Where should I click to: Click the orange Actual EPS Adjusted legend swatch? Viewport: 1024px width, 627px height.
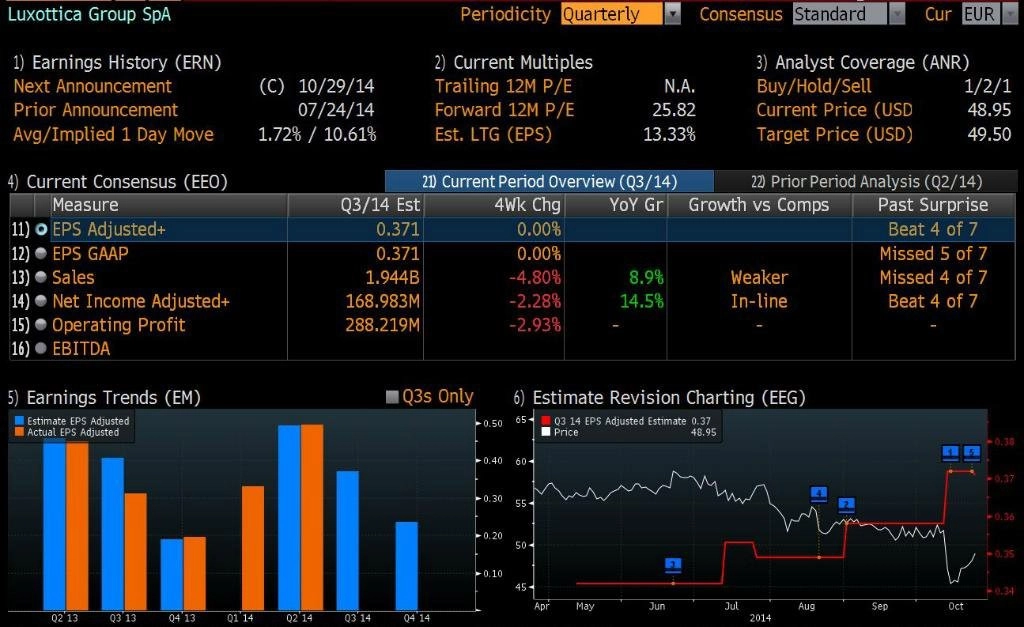click(20, 432)
